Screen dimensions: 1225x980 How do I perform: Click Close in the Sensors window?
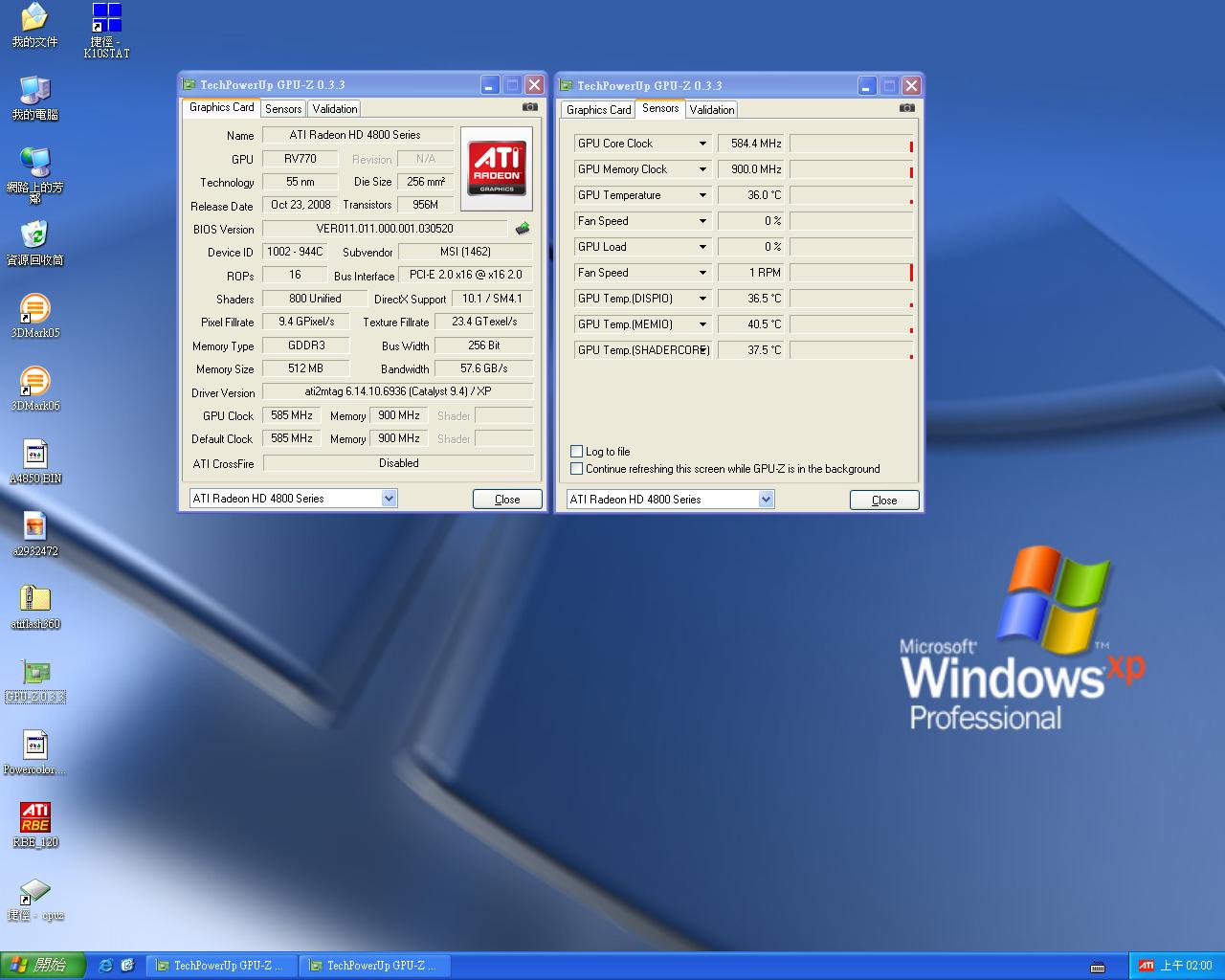[884, 501]
